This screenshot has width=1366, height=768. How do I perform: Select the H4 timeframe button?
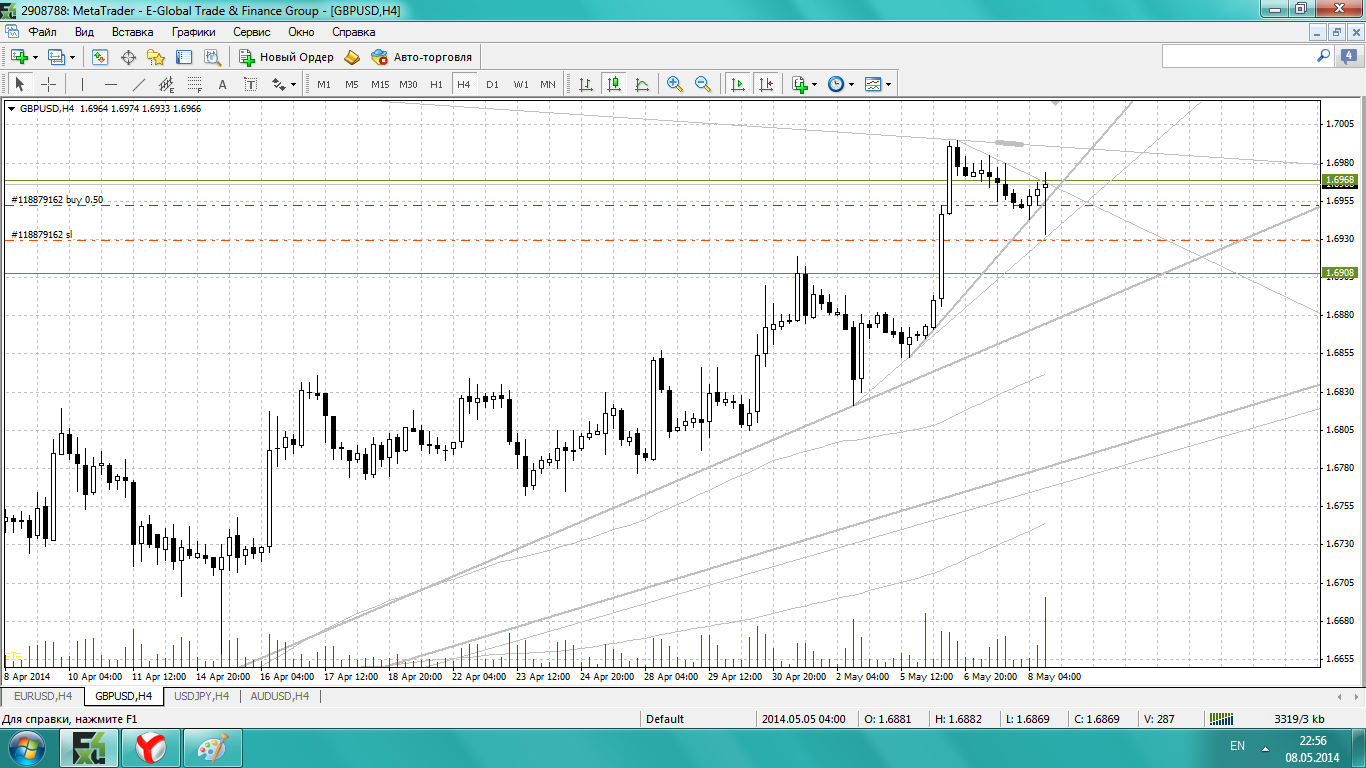464,84
